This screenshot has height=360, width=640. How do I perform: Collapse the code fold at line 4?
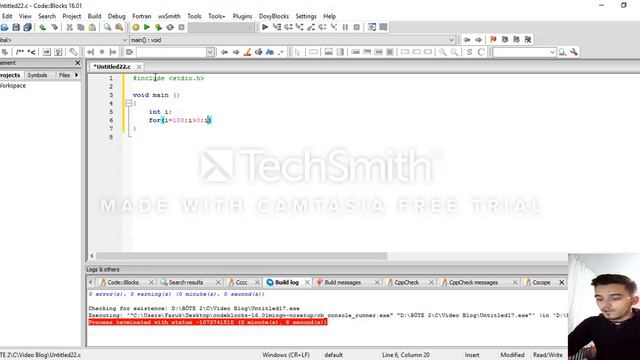(x=129, y=103)
